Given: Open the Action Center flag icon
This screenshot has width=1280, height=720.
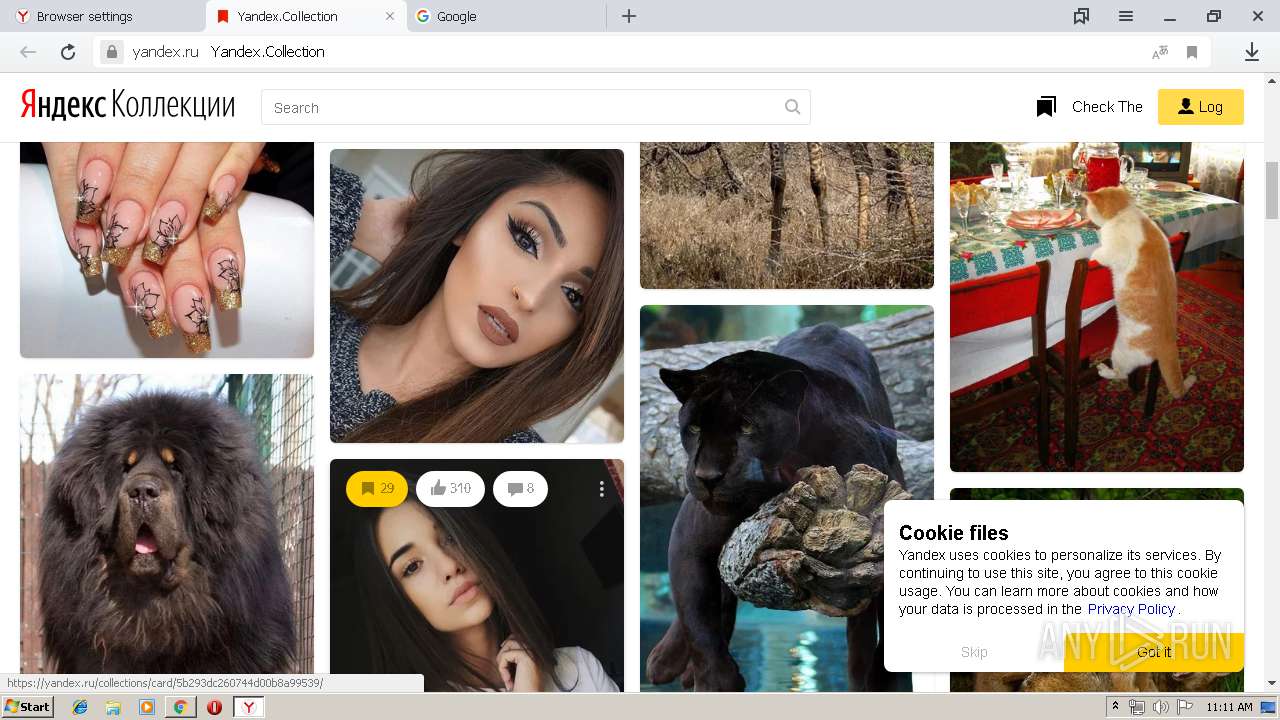Looking at the screenshot, I should 1184,707.
